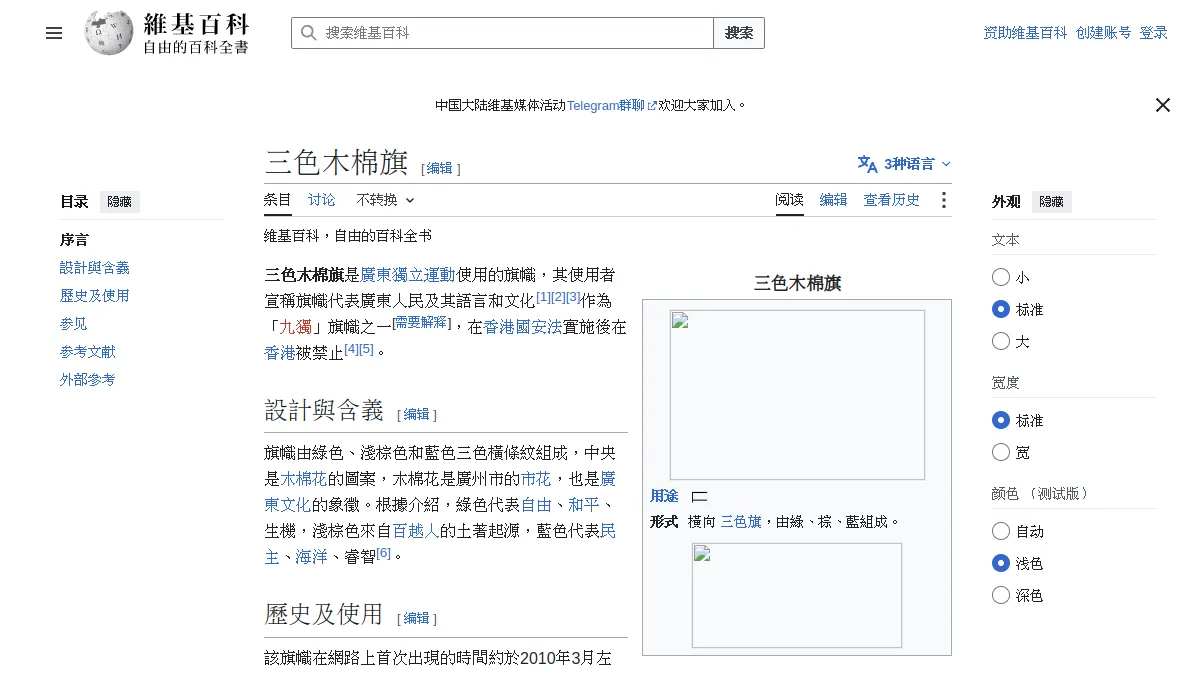Open the 编辑 edit tab

click(x=834, y=200)
